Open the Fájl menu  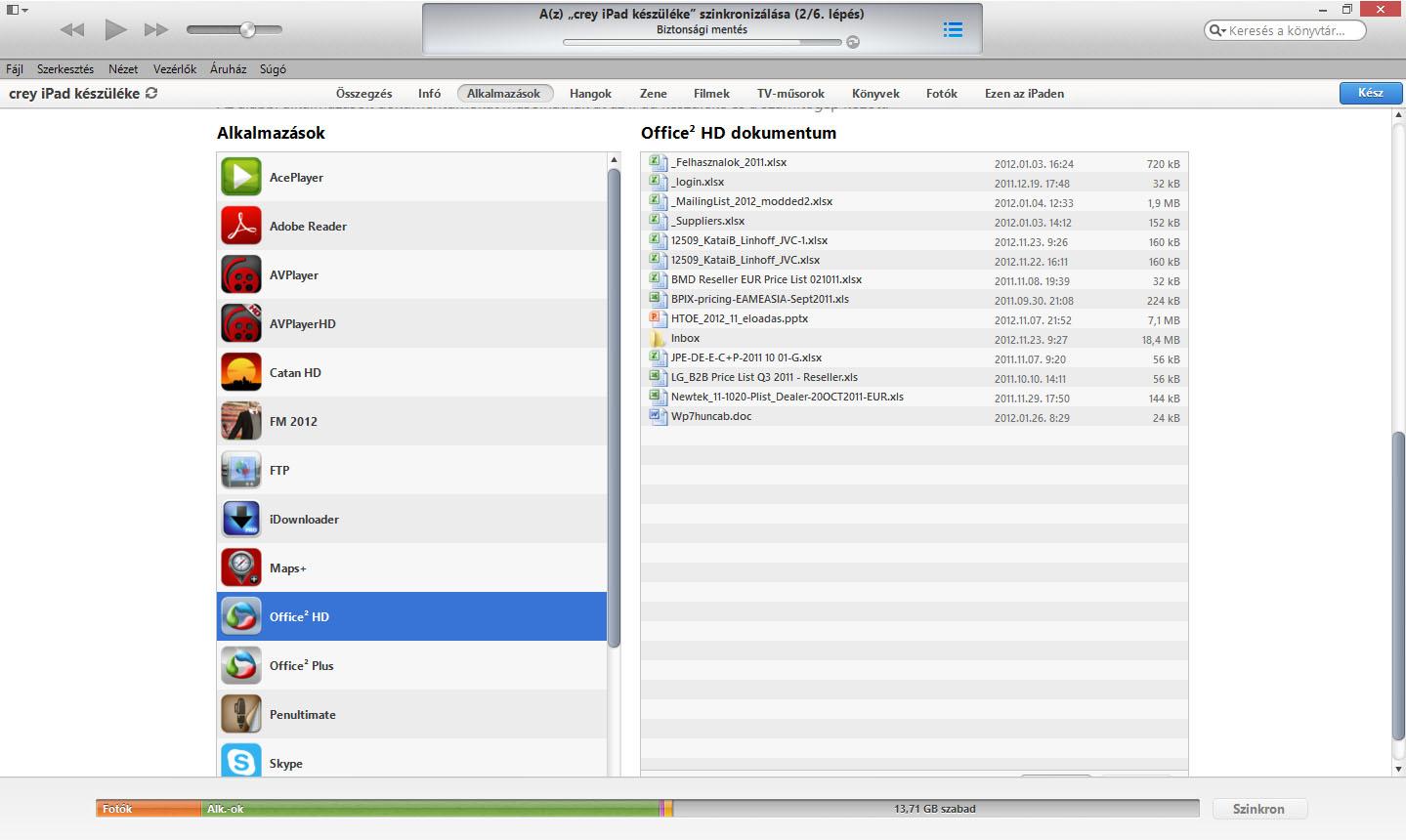[x=15, y=69]
